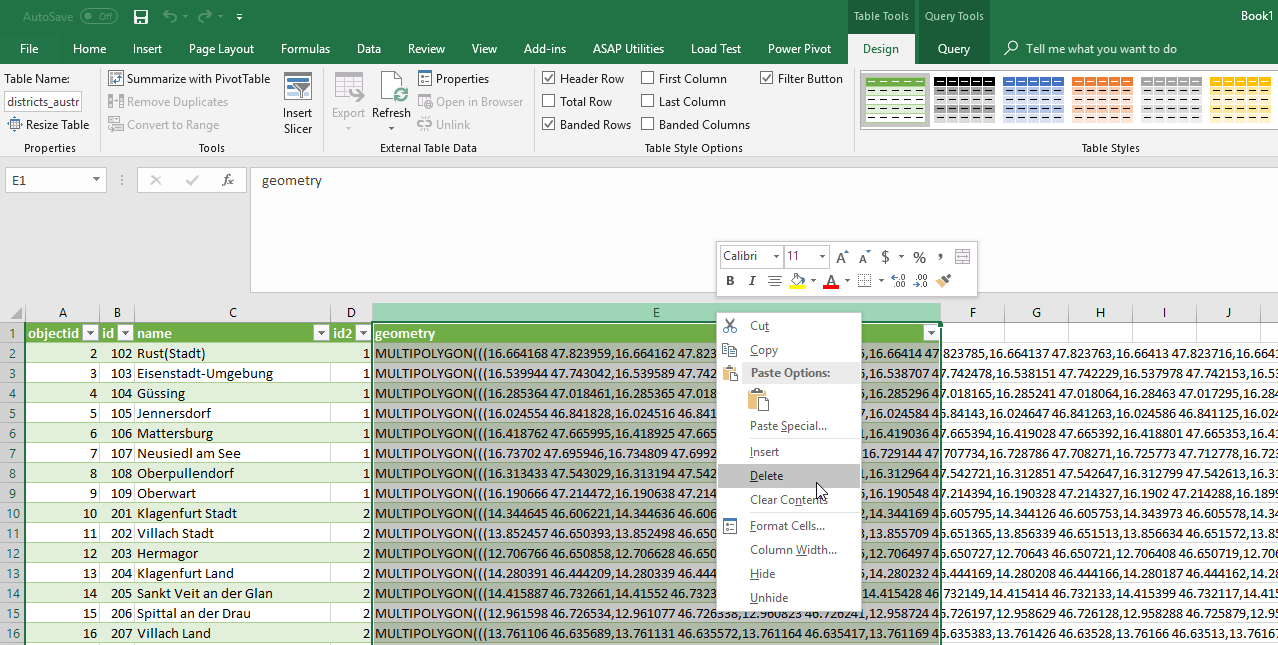This screenshot has height=645, width=1278.
Task: Click the Save icon in title bar
Action: [141, 17]
